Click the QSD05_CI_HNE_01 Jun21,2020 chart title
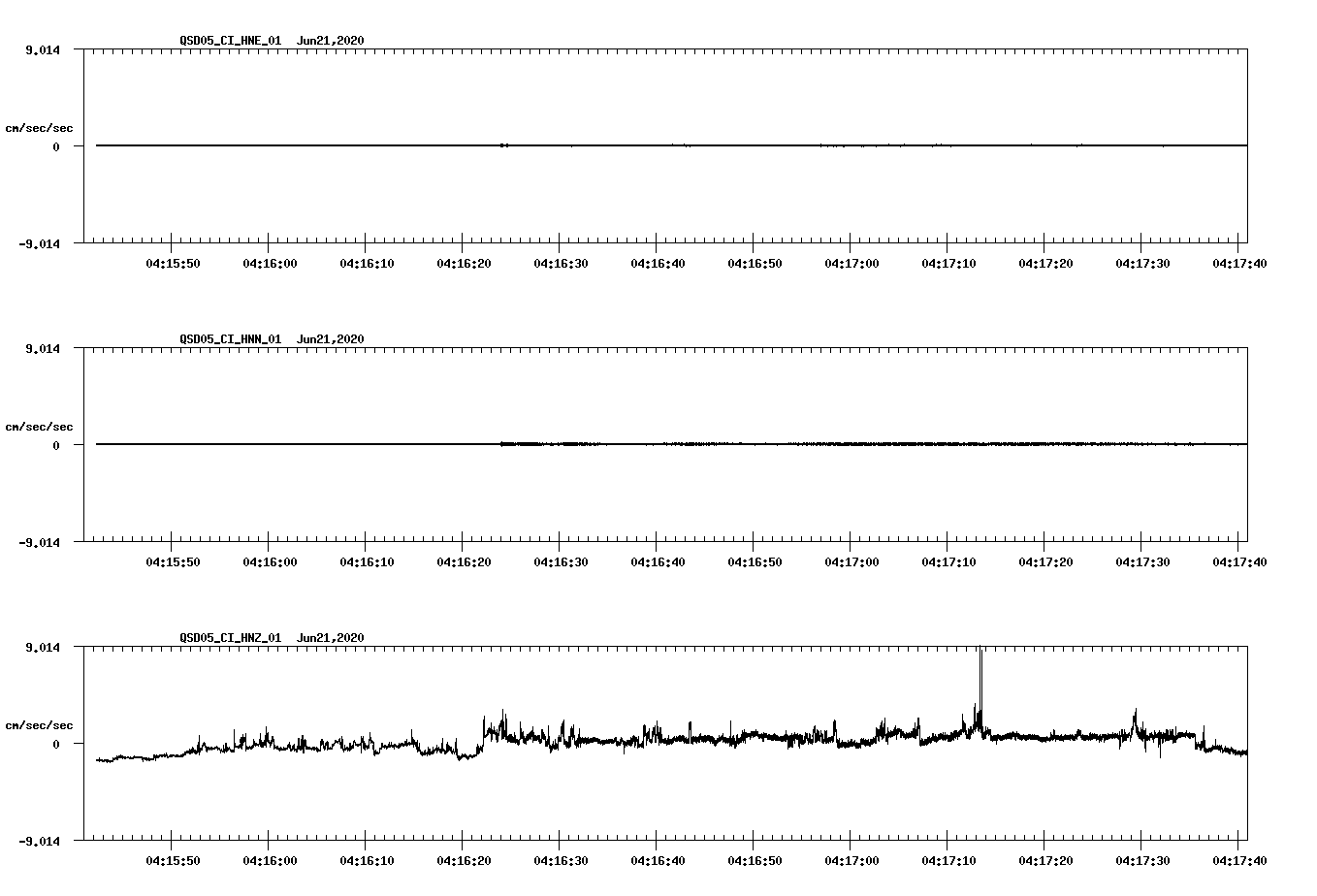The width and height of the screenshot is (1317, 896). 272,41
